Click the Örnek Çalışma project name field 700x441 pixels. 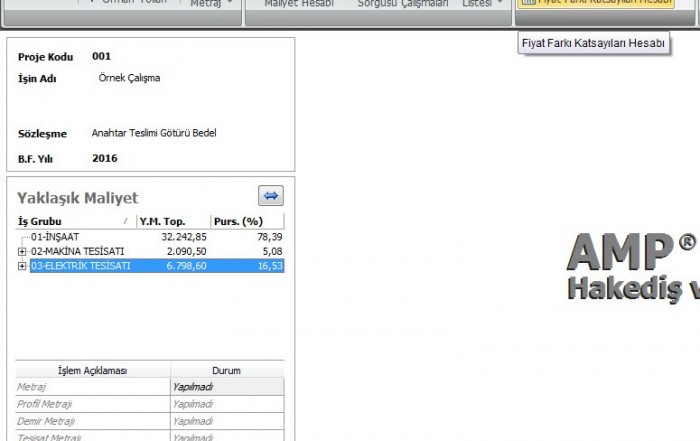click(130, 78)
